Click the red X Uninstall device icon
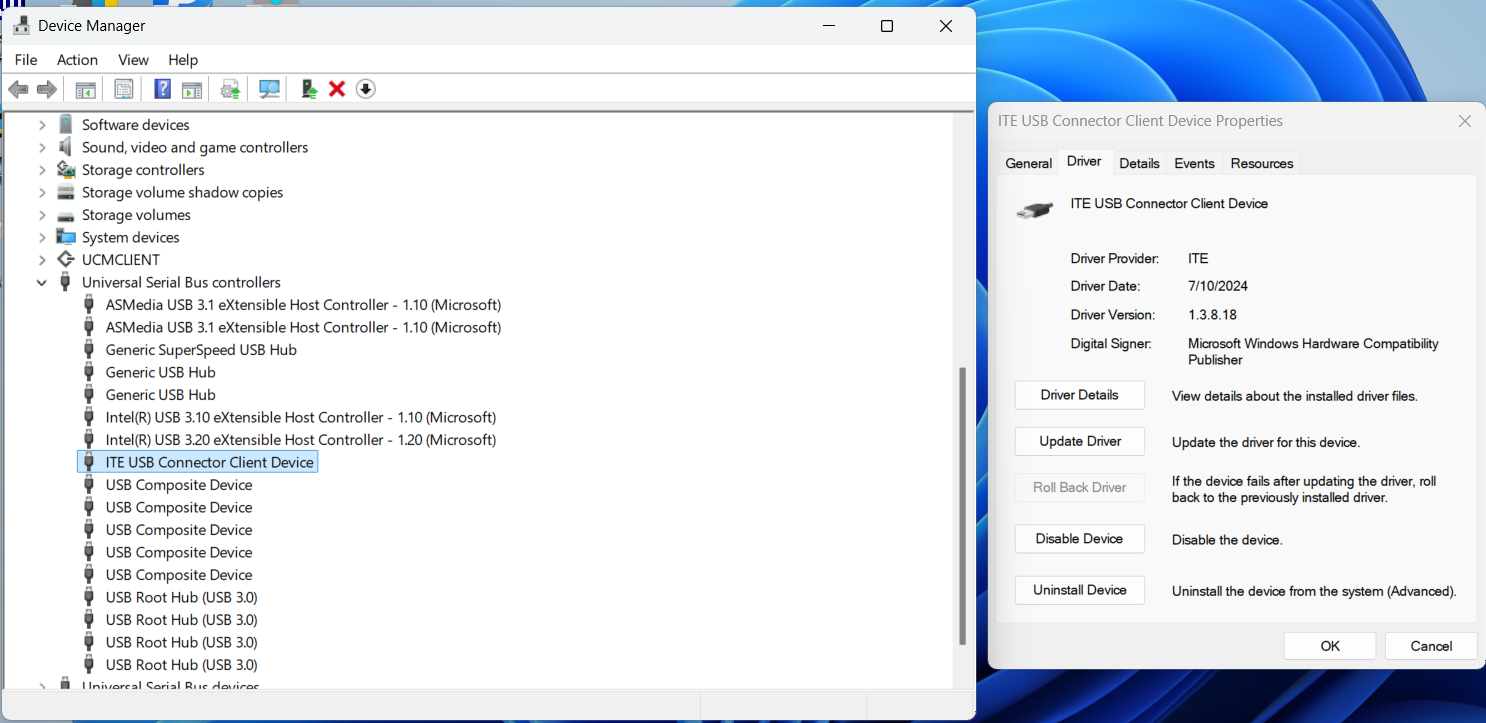1486x723 pixels. tap(337, 90)
